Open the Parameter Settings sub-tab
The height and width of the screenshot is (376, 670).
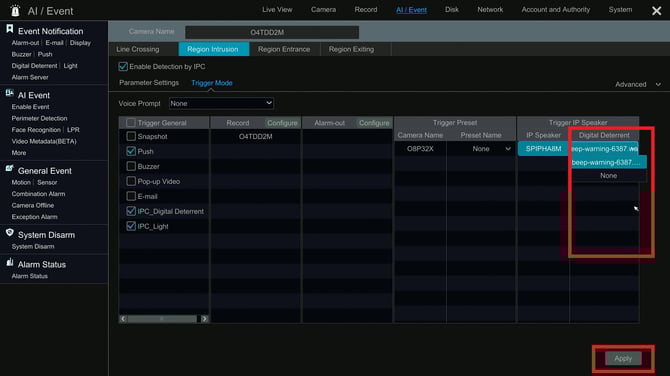tap(149, 83)
